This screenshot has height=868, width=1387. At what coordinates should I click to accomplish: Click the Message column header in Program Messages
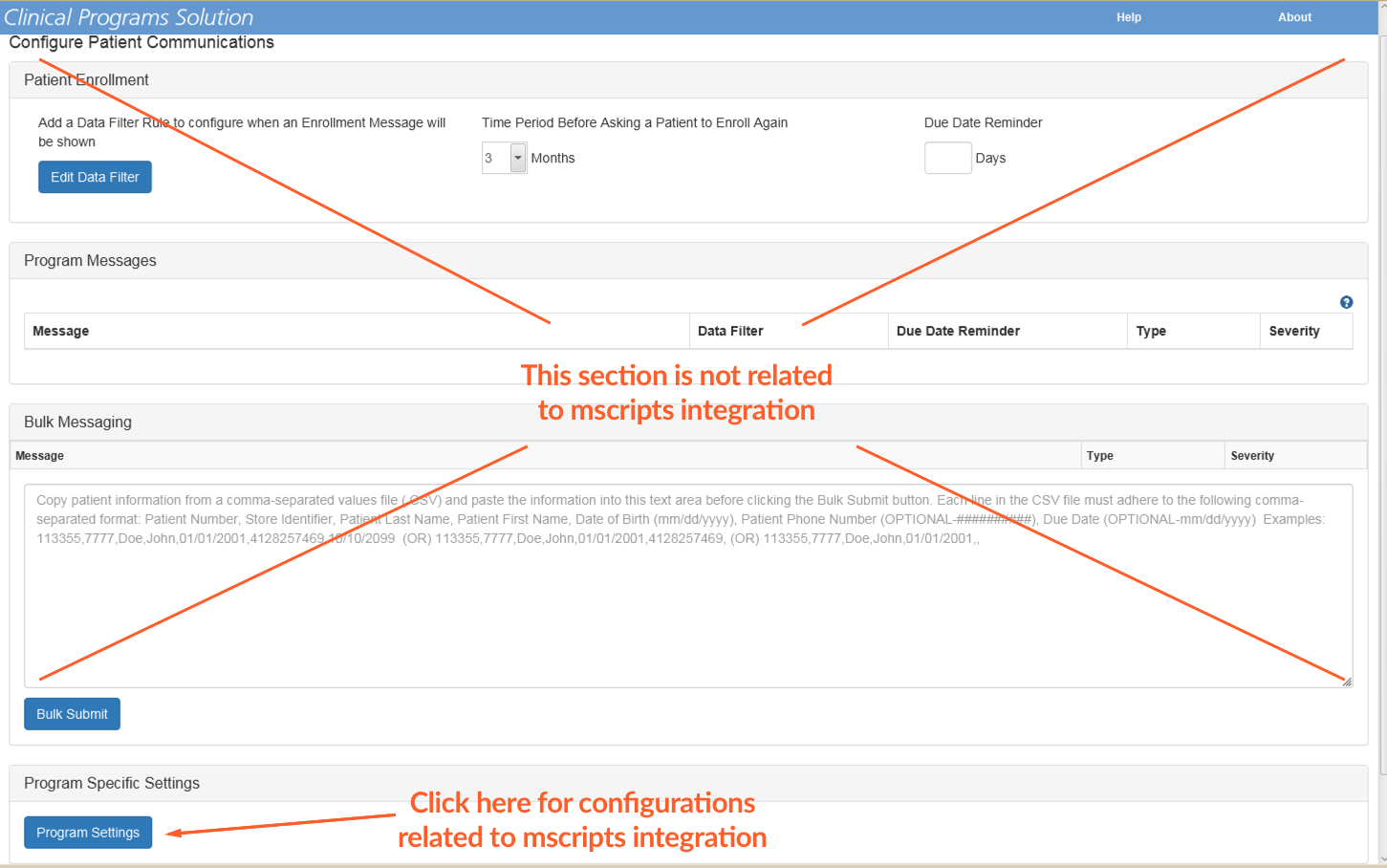point(356,331)
